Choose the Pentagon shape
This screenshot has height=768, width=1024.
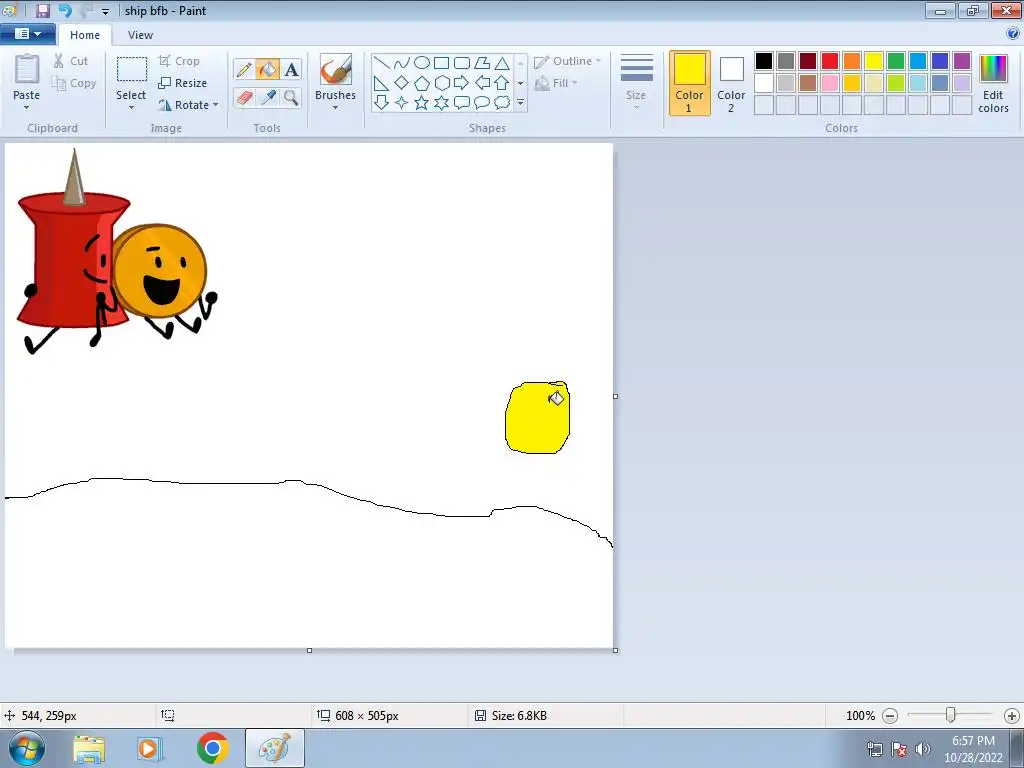point(422,83)
